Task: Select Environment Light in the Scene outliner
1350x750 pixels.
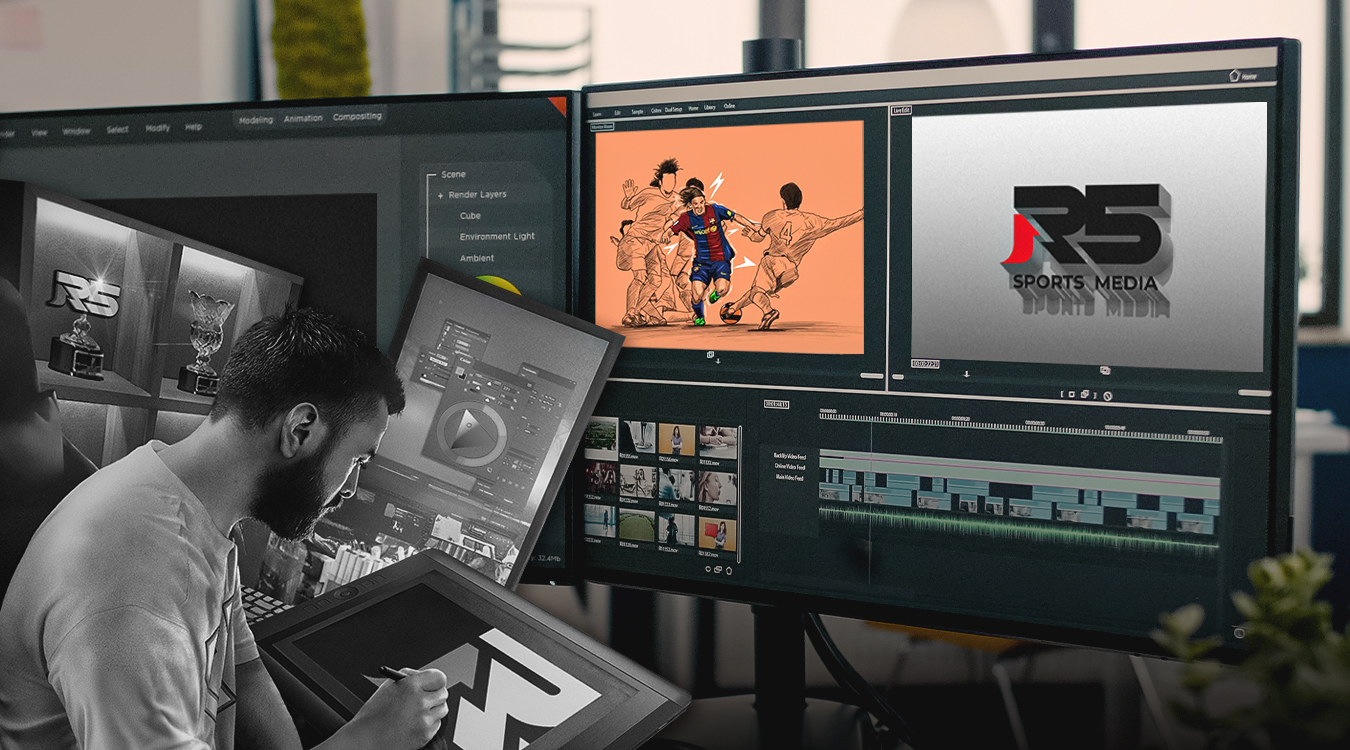Action: 497,237
